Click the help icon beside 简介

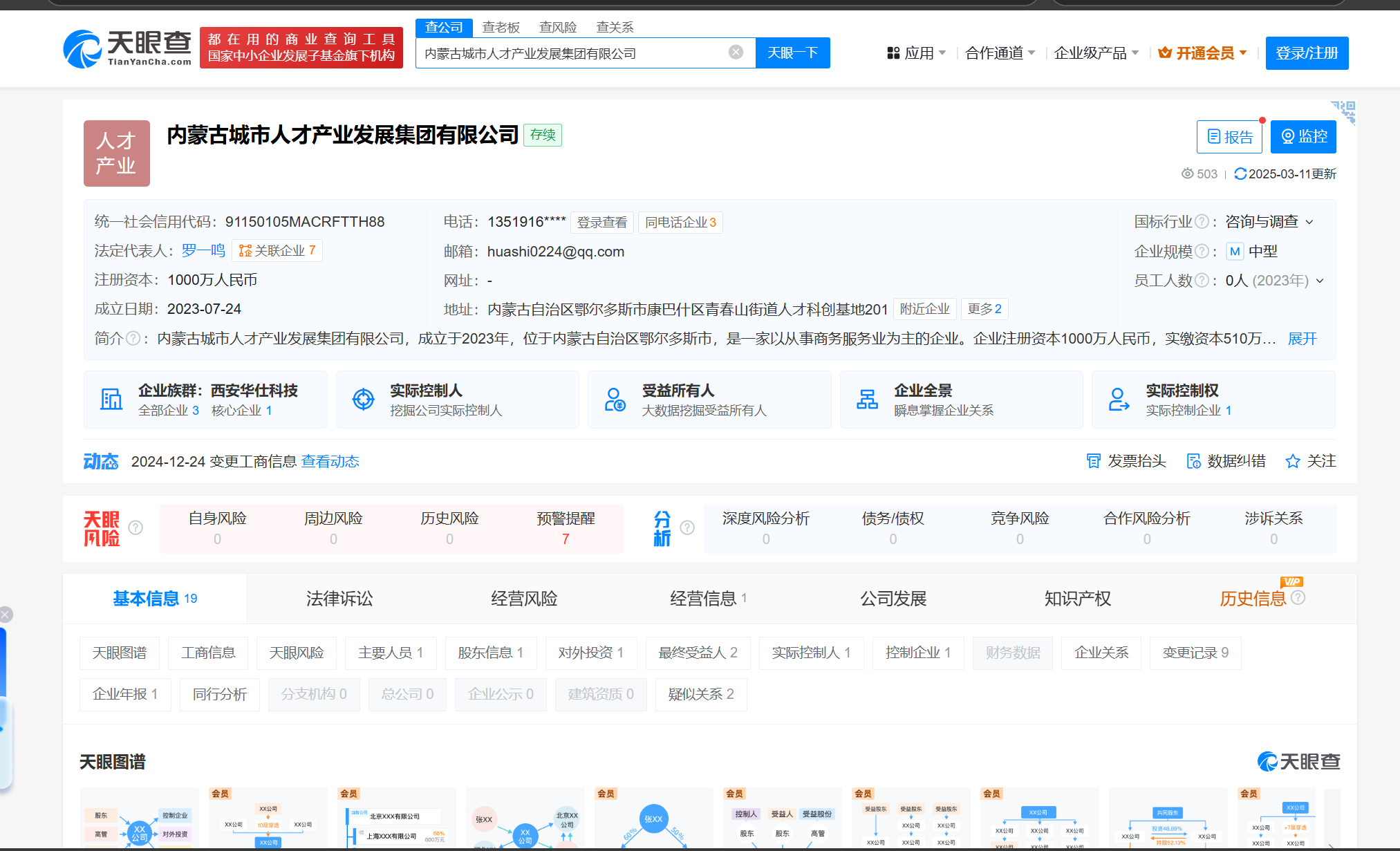(133, 339)
